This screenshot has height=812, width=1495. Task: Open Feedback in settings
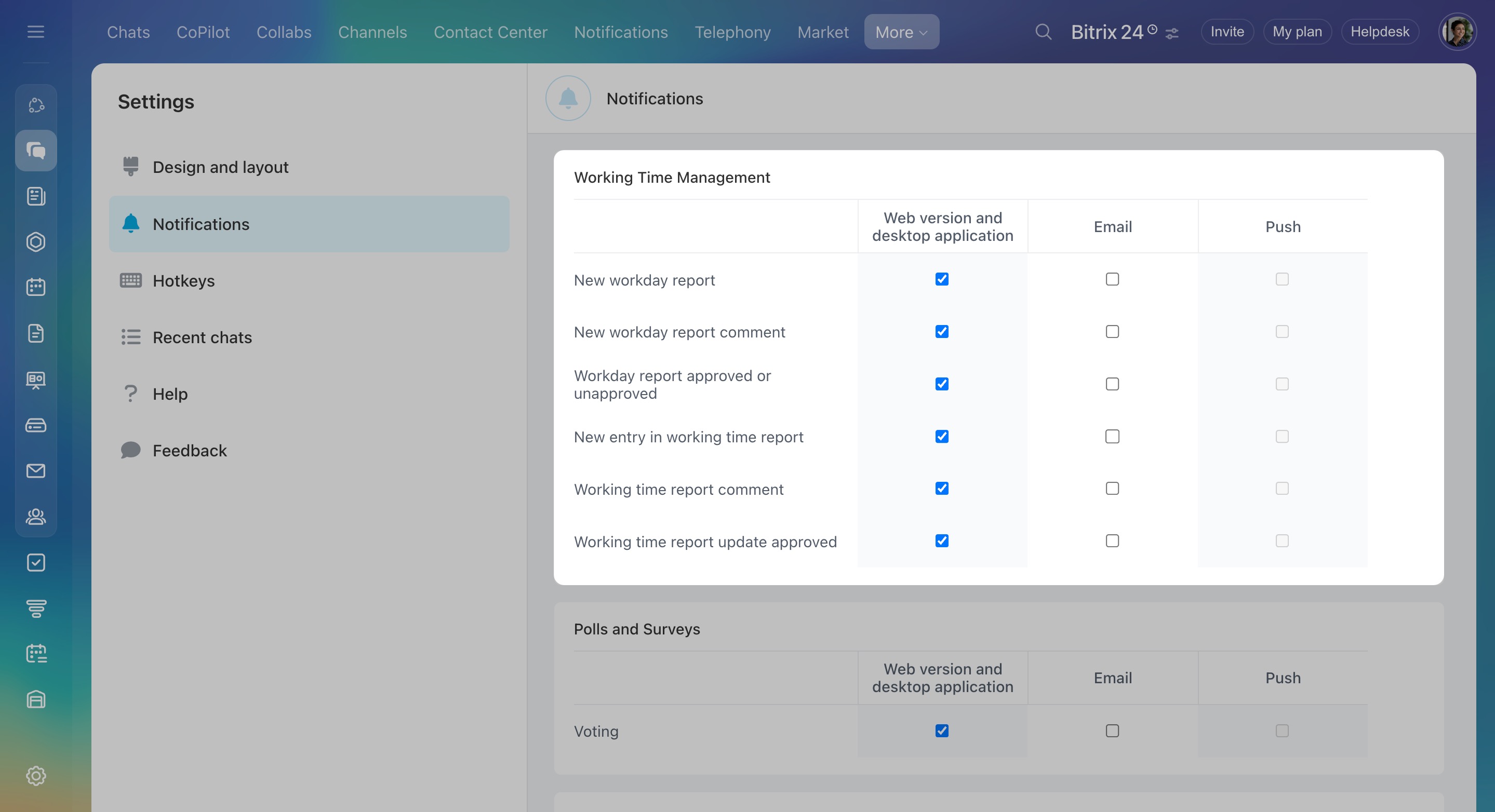point(309,450)
